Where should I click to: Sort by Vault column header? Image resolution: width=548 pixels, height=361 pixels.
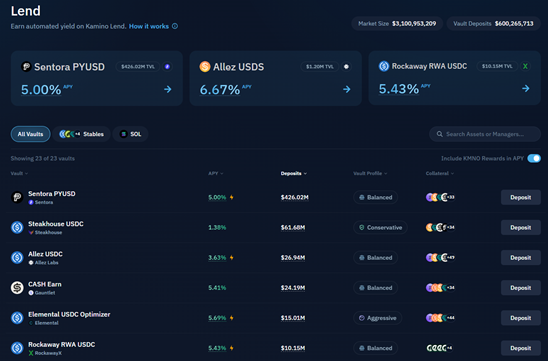19,173
